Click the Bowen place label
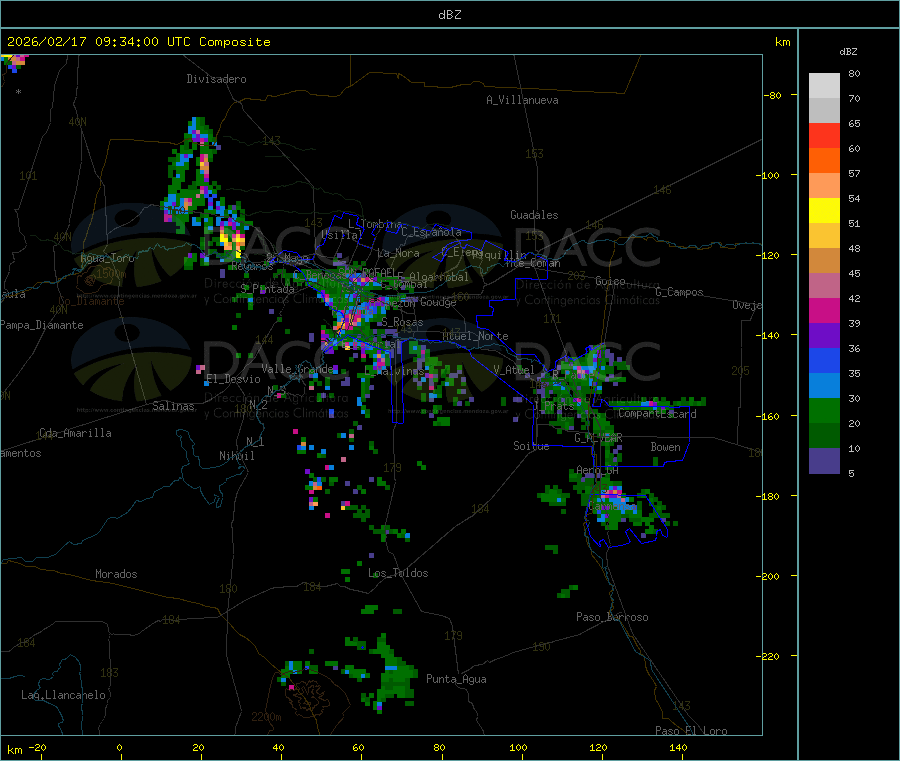Screen dimensions: 900x761 click(x=665, y=447)
